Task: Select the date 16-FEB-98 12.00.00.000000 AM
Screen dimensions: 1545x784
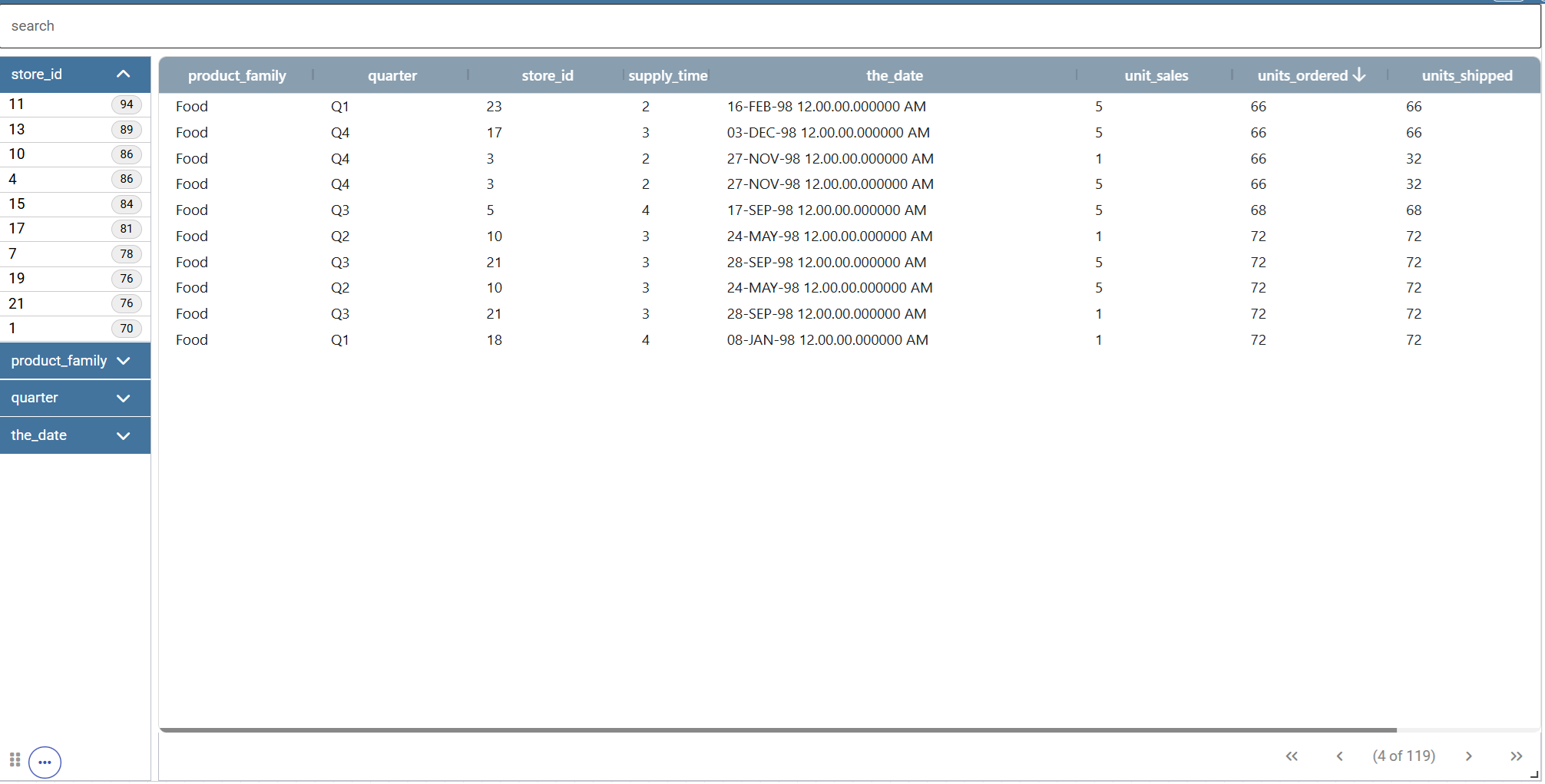Action: click(x=826, y=107)
